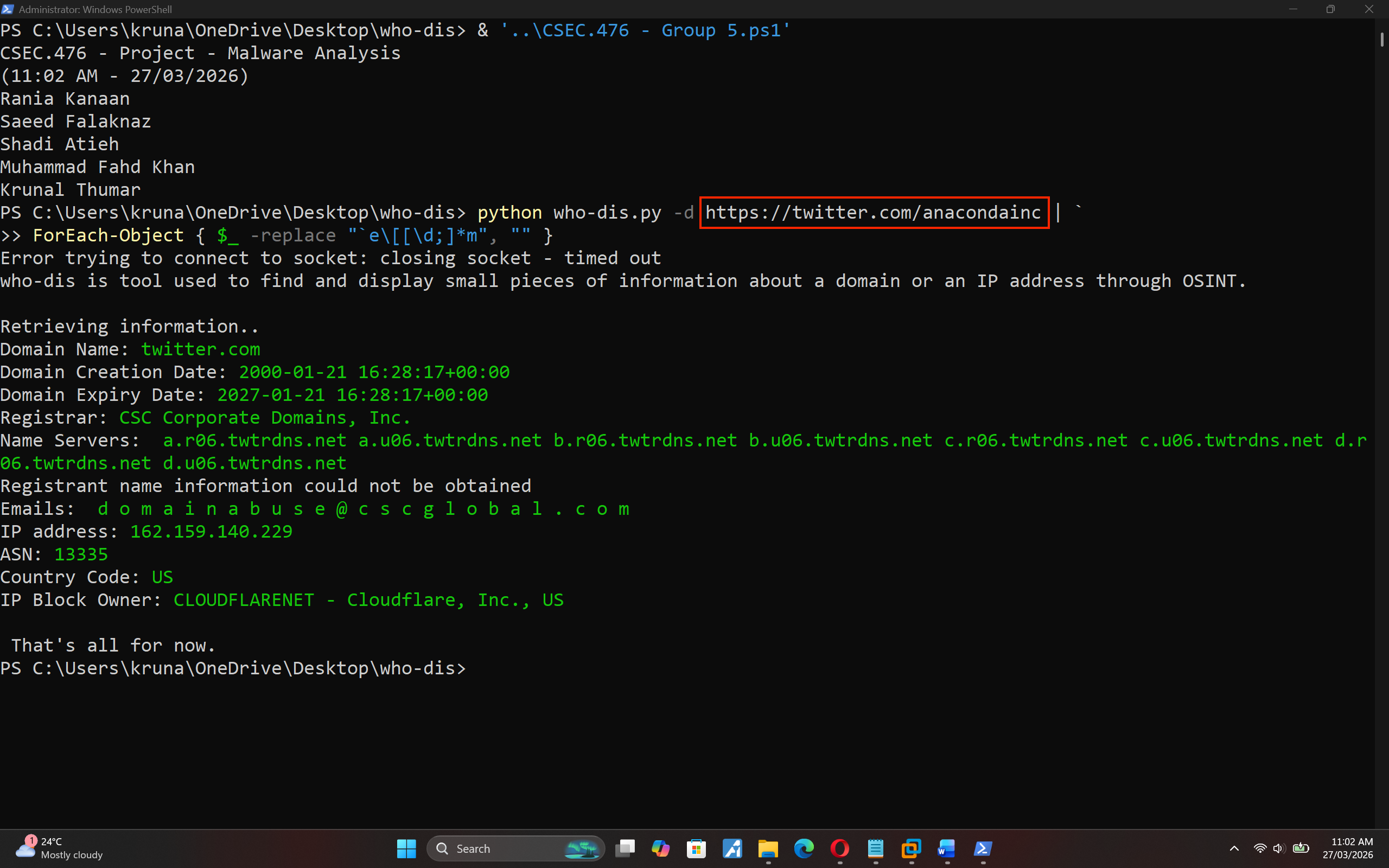Expand the hidden system tray icons chevron
The height and width of the screenshot is (868, 1389).
pyautogui.click(x=1234, y=848)
